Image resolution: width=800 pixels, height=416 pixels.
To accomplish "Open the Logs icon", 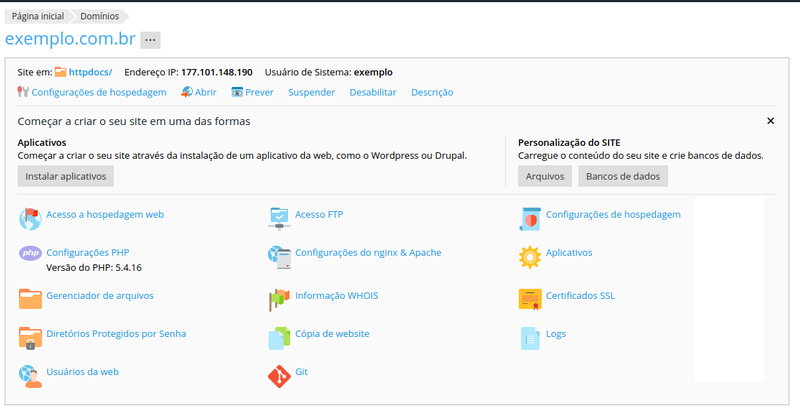I will [529, 337].
